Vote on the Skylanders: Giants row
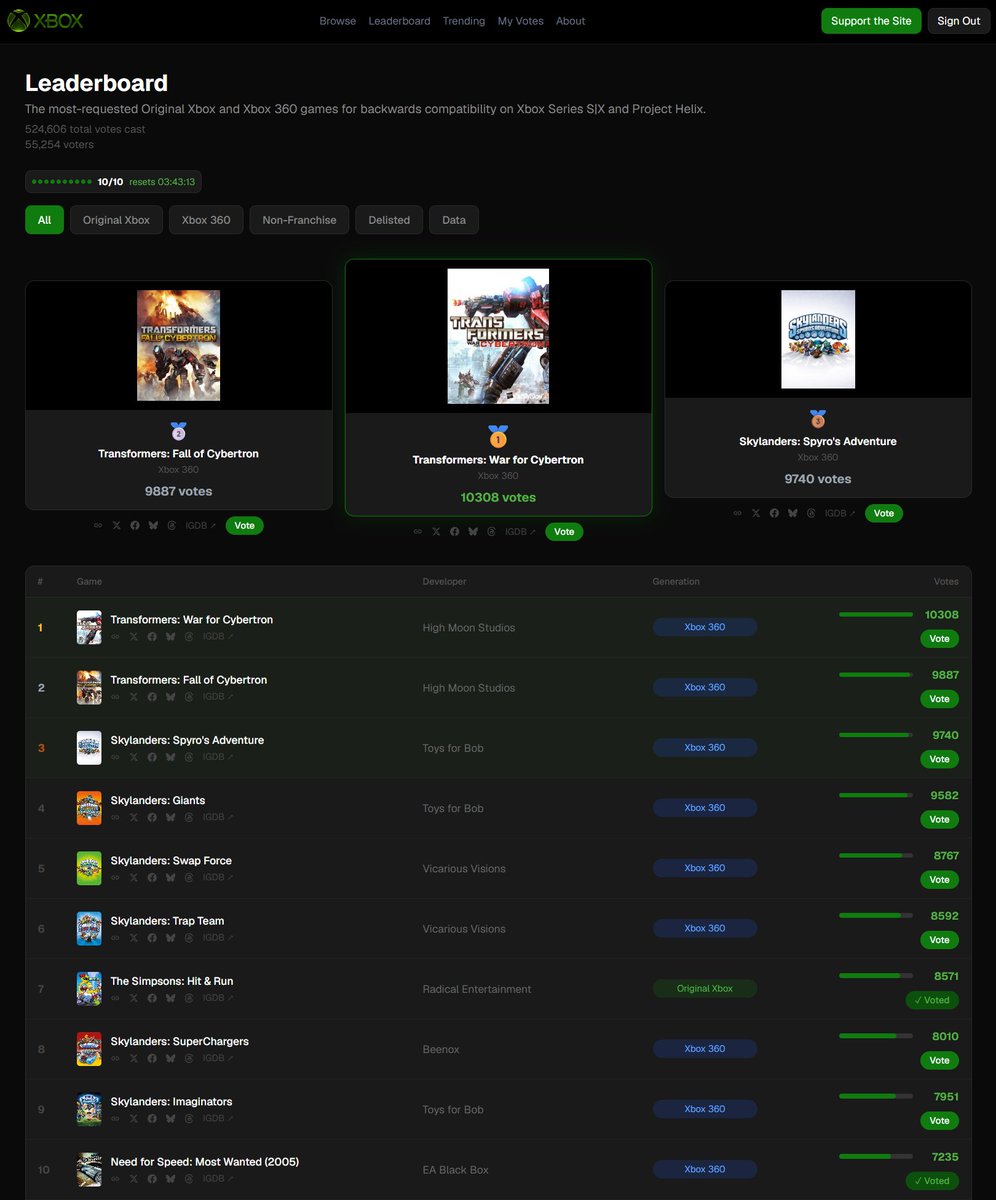The height and width of the screenshot is (1200, 996). point(940,819)
